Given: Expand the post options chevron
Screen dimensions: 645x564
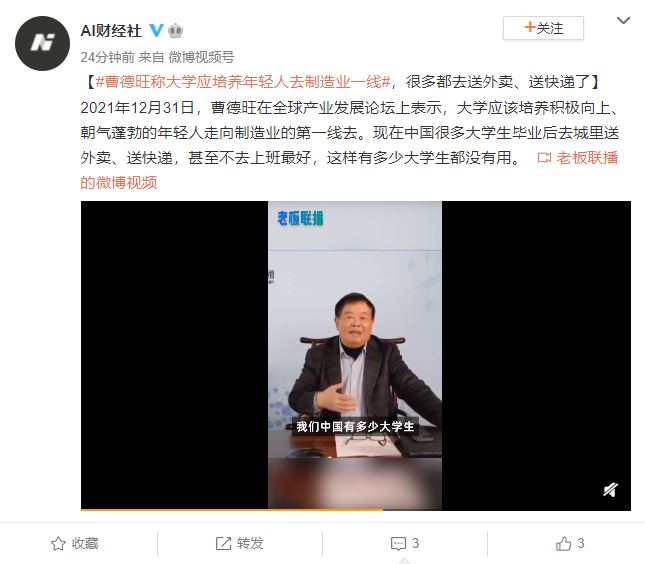Looking at the screenshot, I should 624,20.
